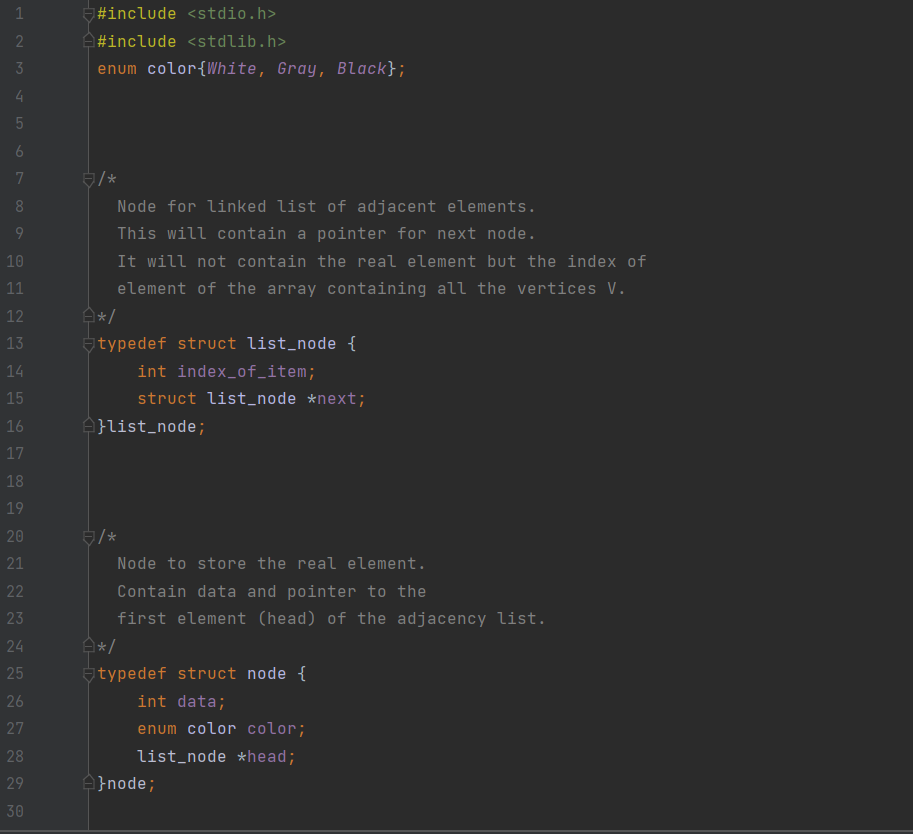Click the 'It will not contain' comment line
This screenshot has height=834, width=913.
pyautogui.click(x=381, y=261)
